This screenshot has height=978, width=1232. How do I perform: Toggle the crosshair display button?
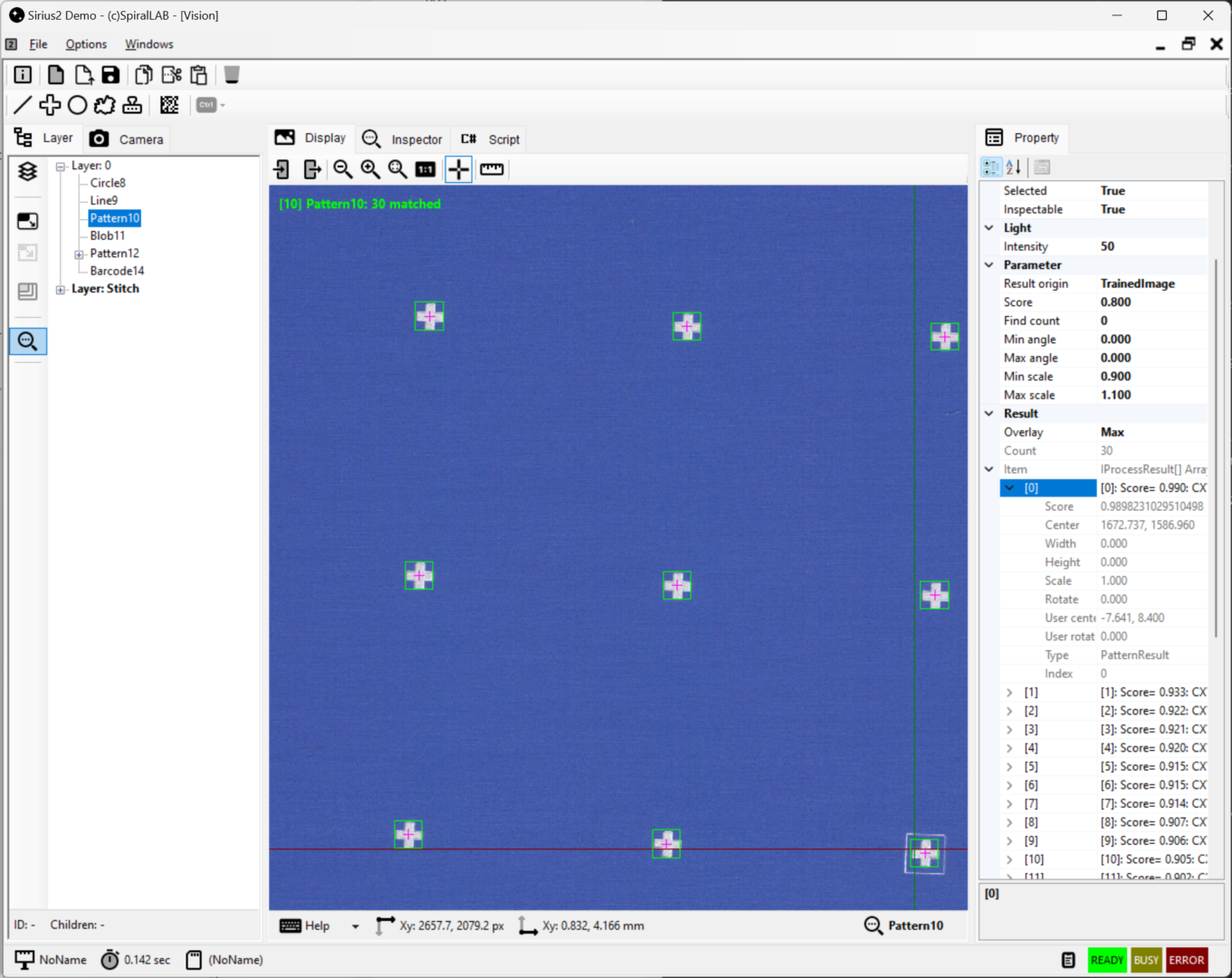click(459, 169)
